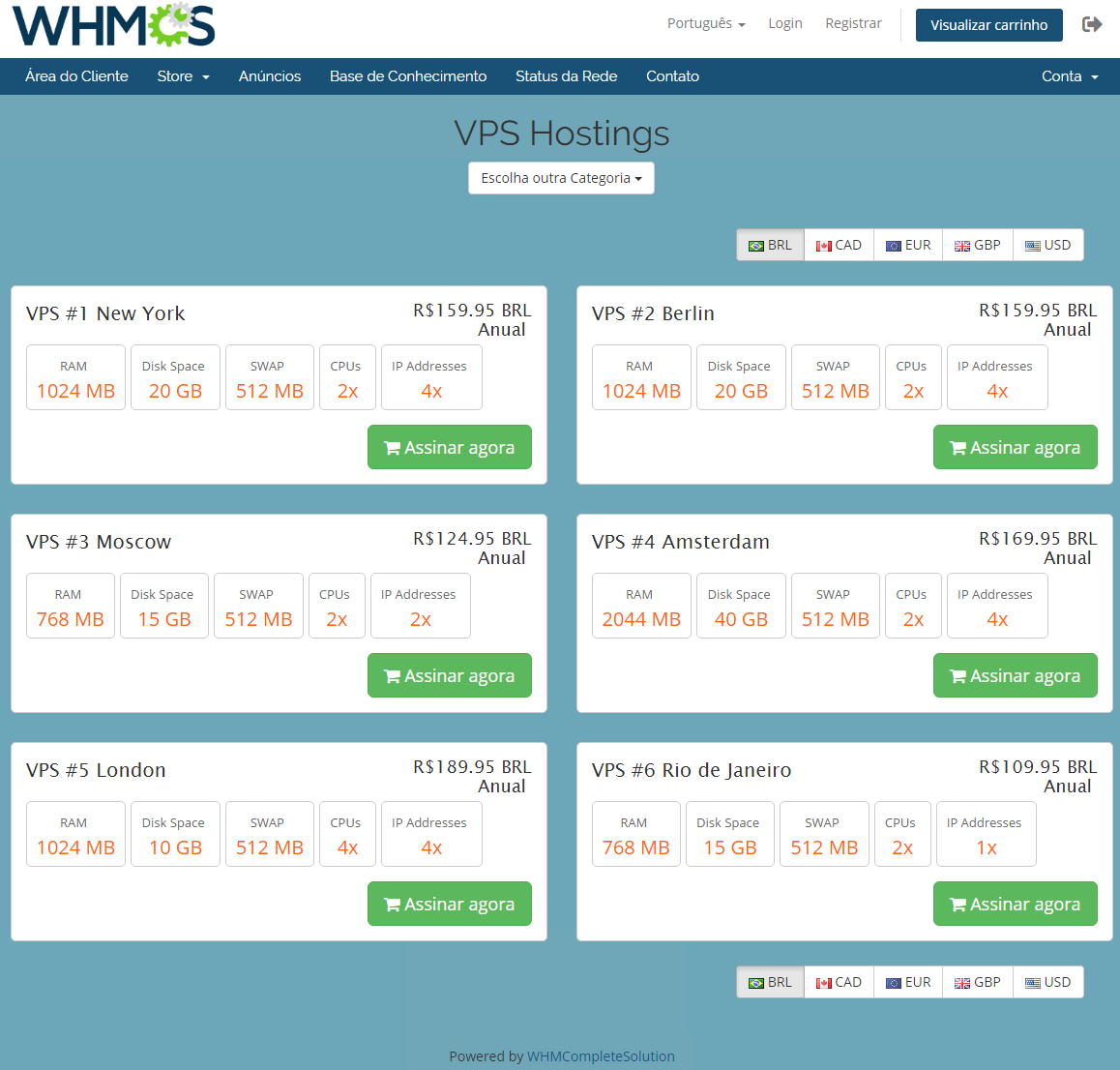The width and height of the screenshot is (1120, 1070).
Task: Click the VPS #5 London title
Action: (96, 770)
